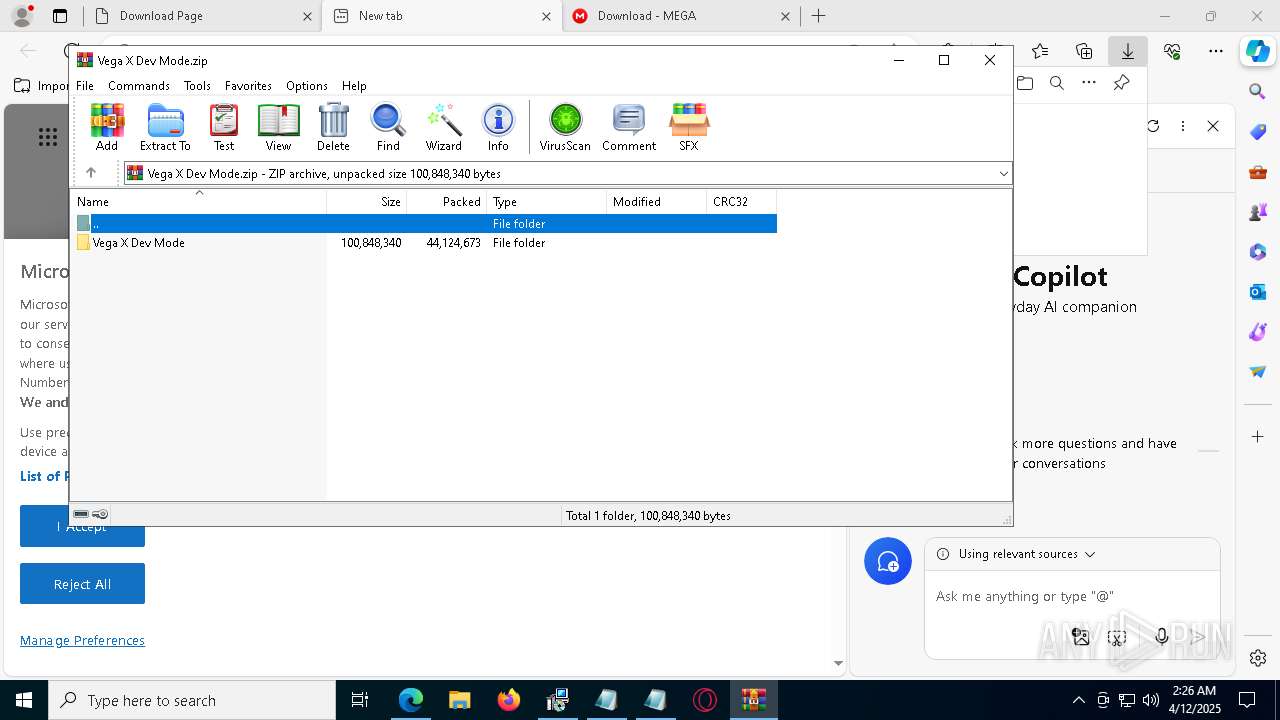This screenshot has height=720, width=1280.
Task: Go up one level arrow in WinRAR
Action: pyautogui.click(x=91, y=173)
